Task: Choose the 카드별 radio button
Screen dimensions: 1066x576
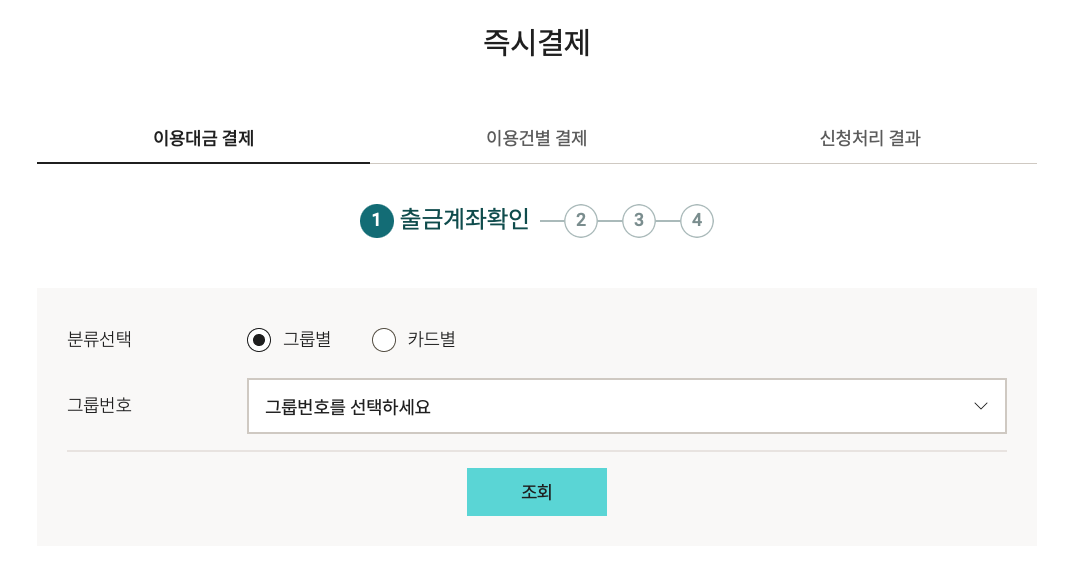Action: pyautogui.click(x=384, y=340)
